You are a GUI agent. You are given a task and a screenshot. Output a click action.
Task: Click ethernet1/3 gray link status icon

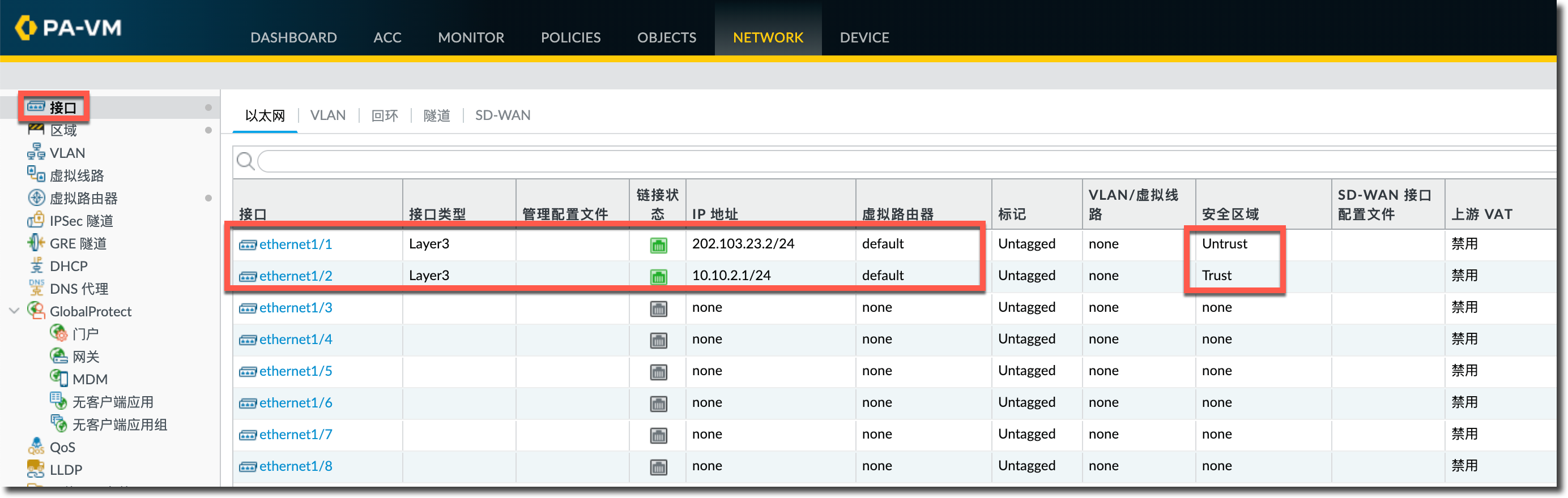click(658, 308)
